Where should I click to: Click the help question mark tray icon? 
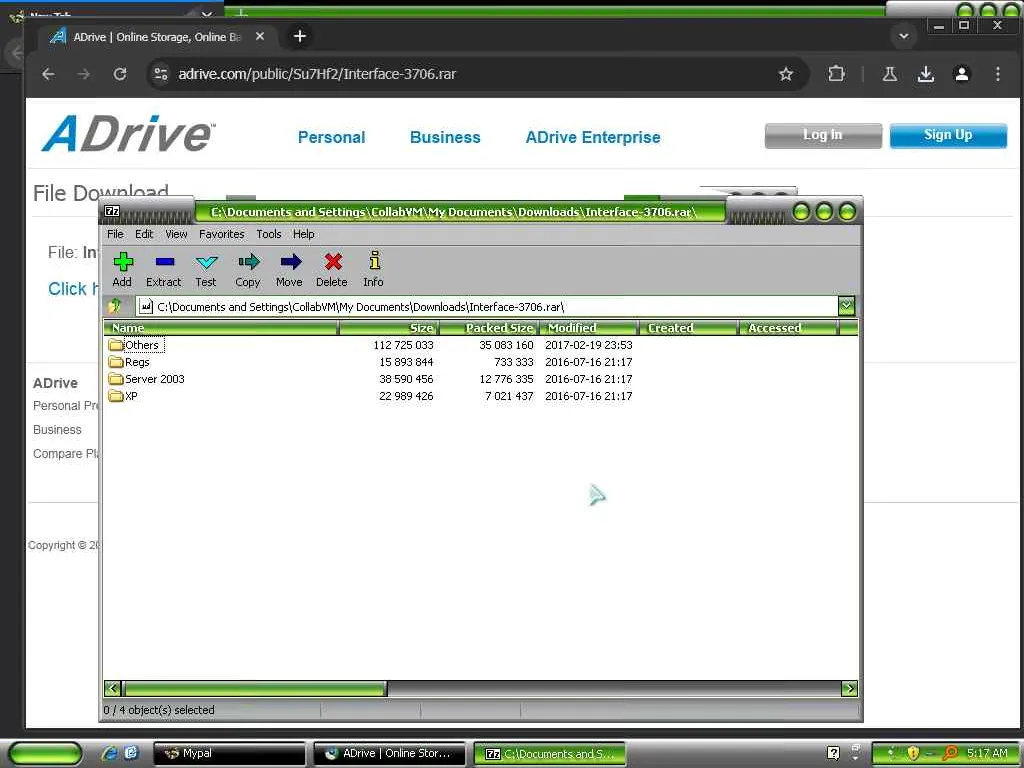pos(833,753)
